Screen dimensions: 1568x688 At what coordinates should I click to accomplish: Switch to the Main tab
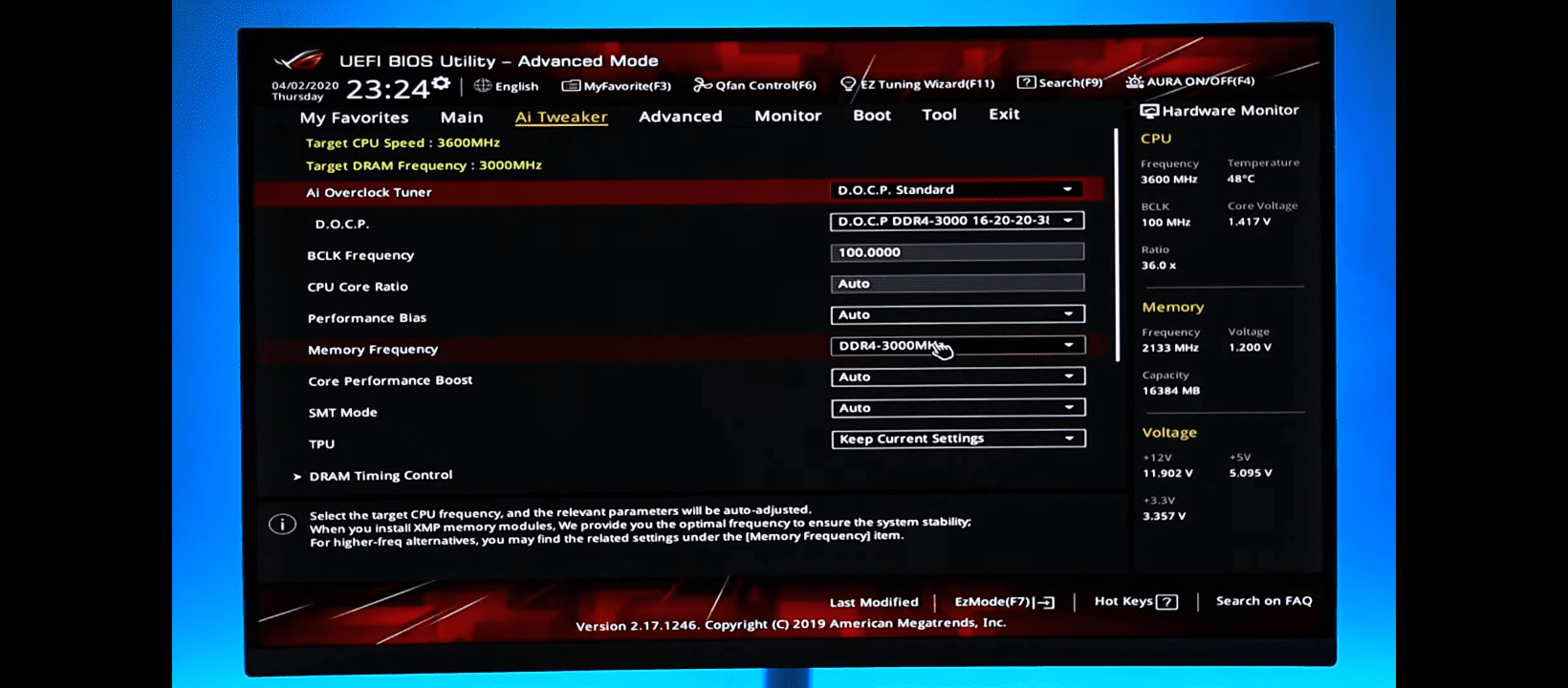point(462,117)
